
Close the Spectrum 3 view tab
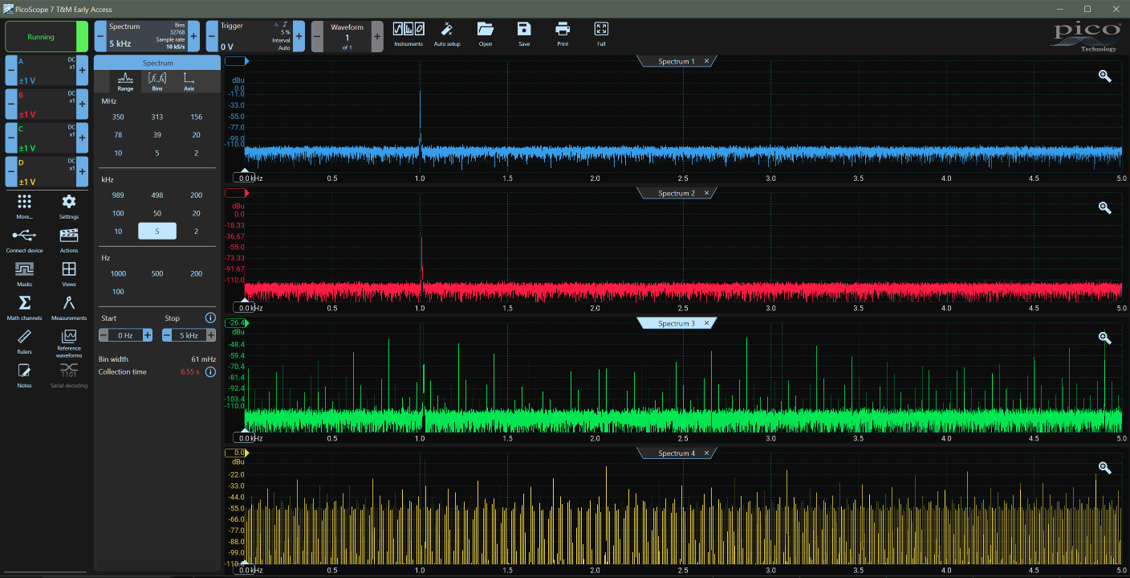point(707,323)
